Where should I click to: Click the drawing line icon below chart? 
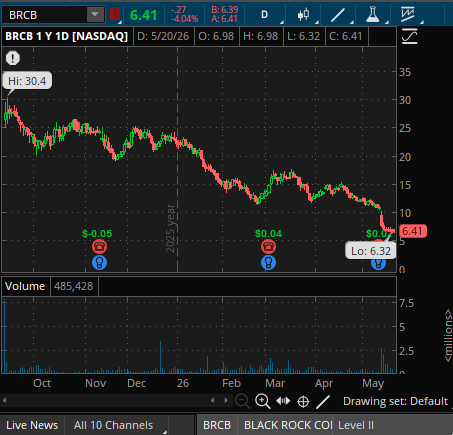tap(322, 401)
